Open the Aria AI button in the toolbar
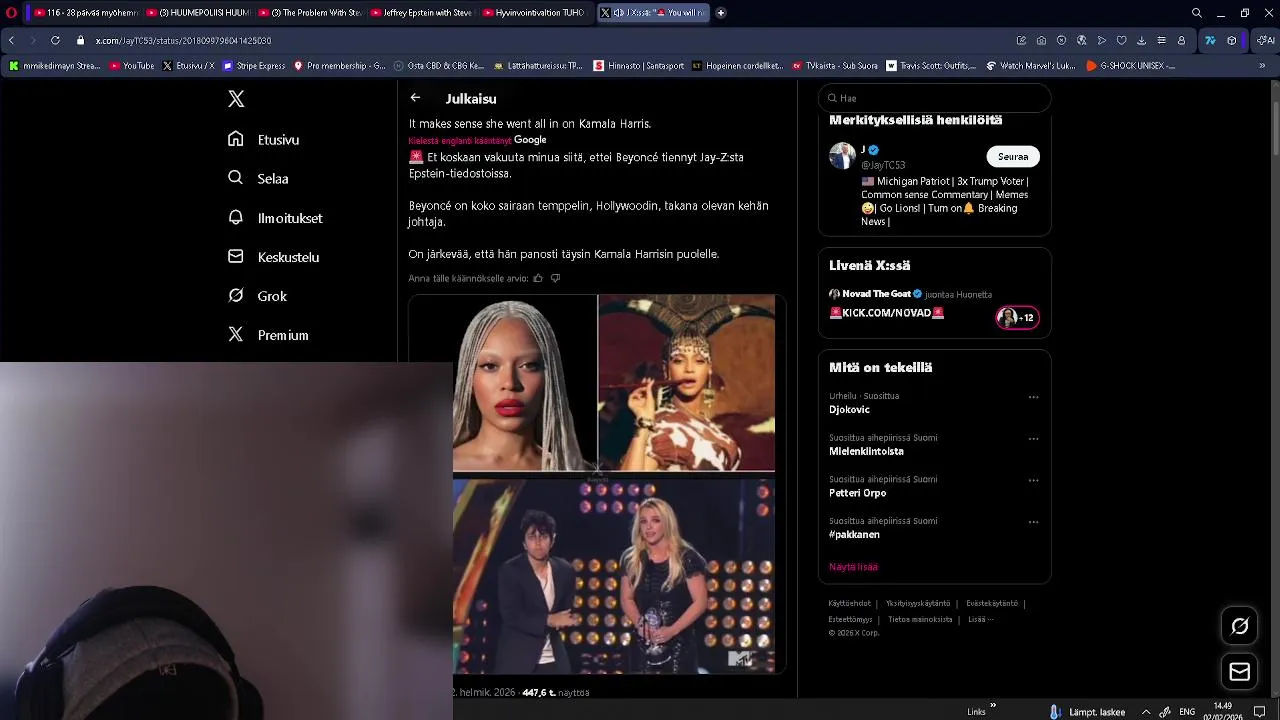Screen dimensions: 1280x720 (1264, 40)
